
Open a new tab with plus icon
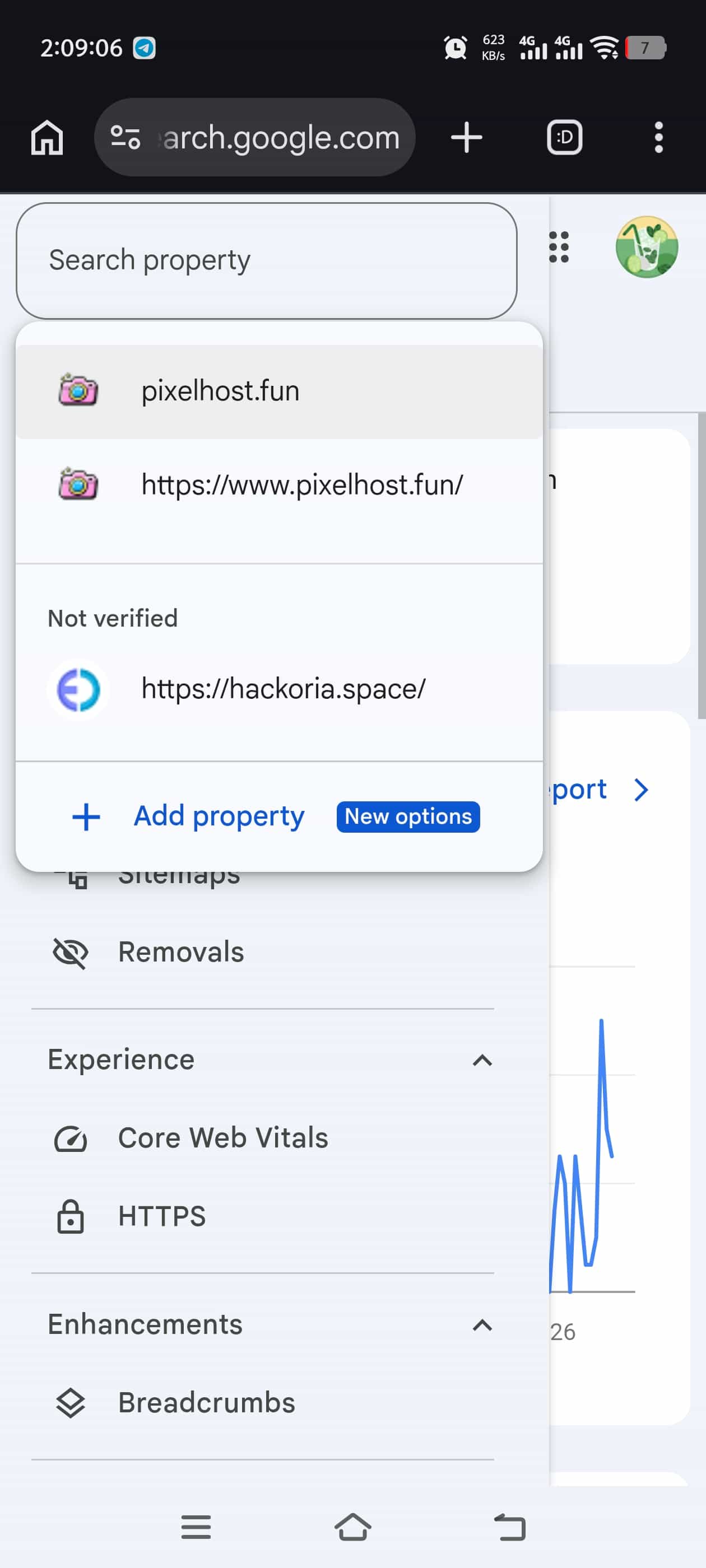467,138
